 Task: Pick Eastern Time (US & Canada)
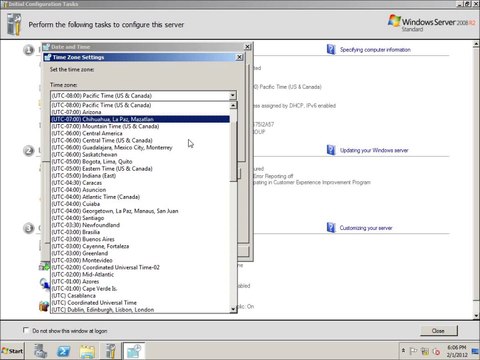click(140, 168)
